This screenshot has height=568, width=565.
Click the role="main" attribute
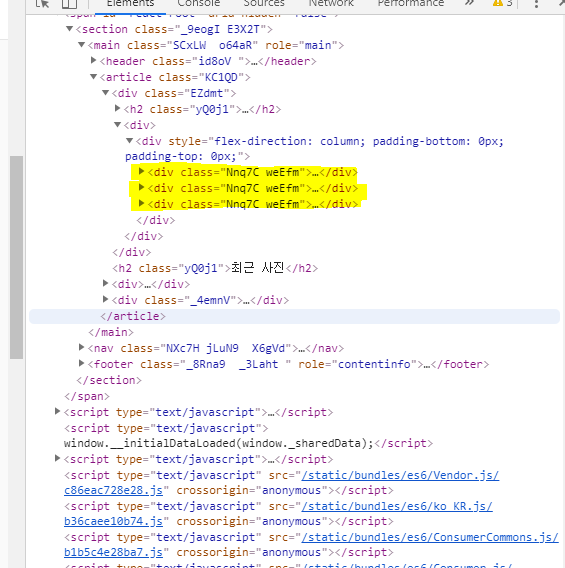point(301,45)
